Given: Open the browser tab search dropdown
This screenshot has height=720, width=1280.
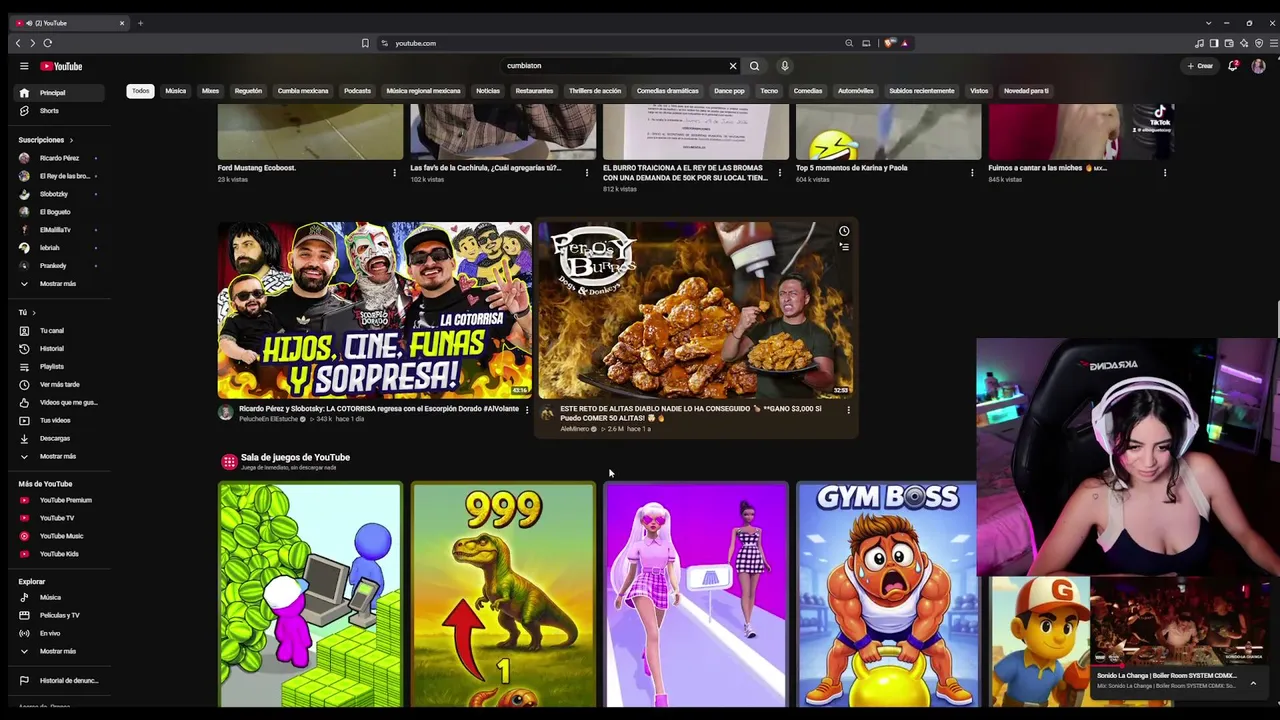Looking at the screenshot, I should (x=1208, y=23).
